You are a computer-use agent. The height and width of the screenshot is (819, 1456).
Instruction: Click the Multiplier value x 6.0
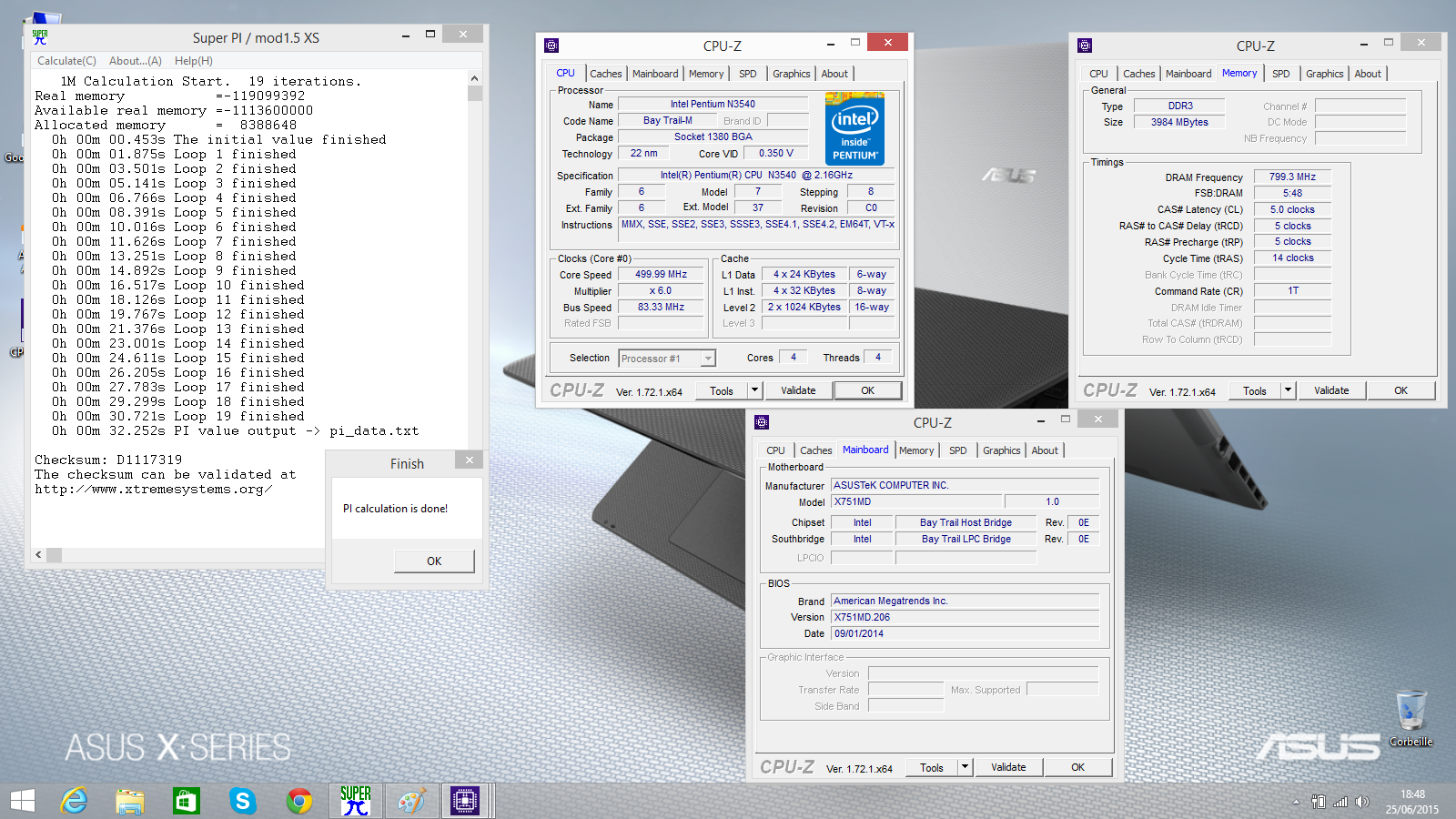[x=662, y=291]
